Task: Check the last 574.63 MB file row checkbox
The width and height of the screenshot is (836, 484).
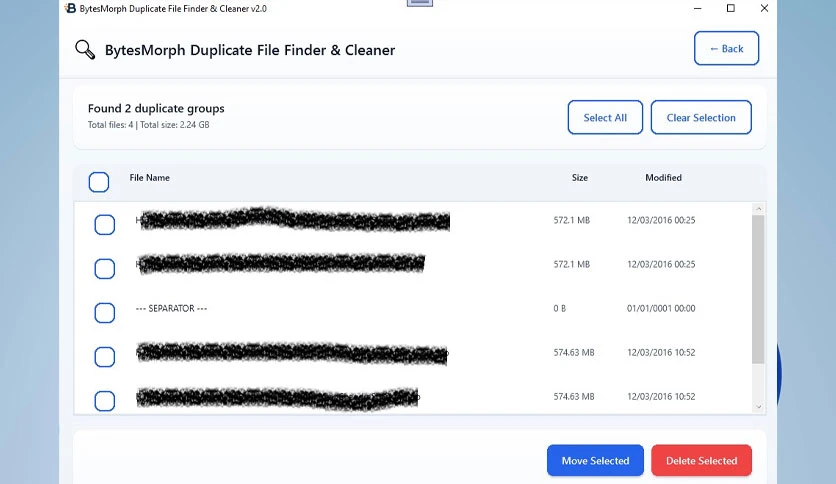Action: point(104,401)
